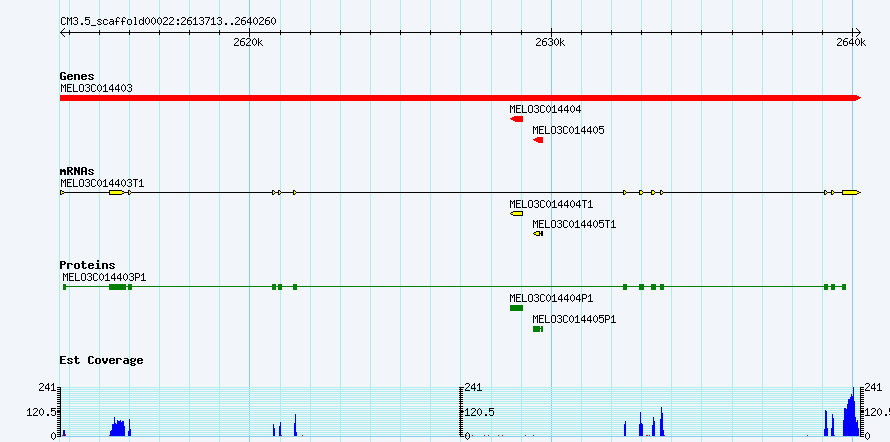
Task: Click the MELO3C014405T1 yellow transcript glyph
Action: pyautogui.click(x=538, y=234)
